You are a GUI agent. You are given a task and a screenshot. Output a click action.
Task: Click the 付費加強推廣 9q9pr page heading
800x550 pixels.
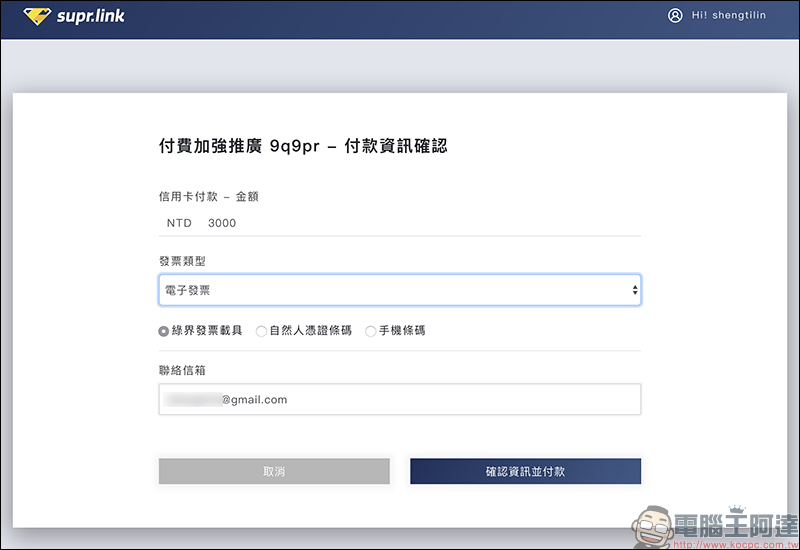(303, 146)
